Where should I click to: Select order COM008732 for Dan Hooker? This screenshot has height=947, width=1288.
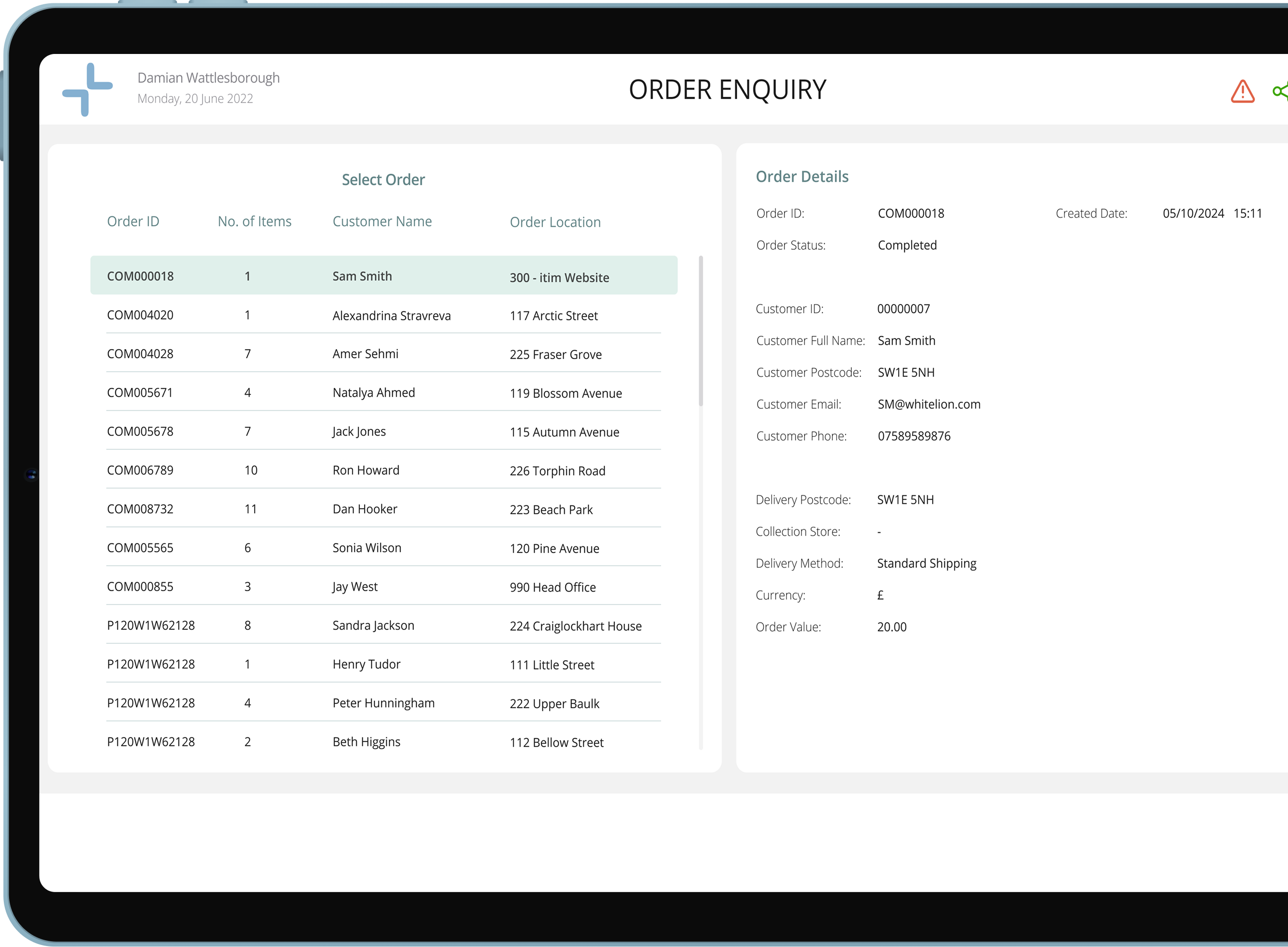point(384,509)
